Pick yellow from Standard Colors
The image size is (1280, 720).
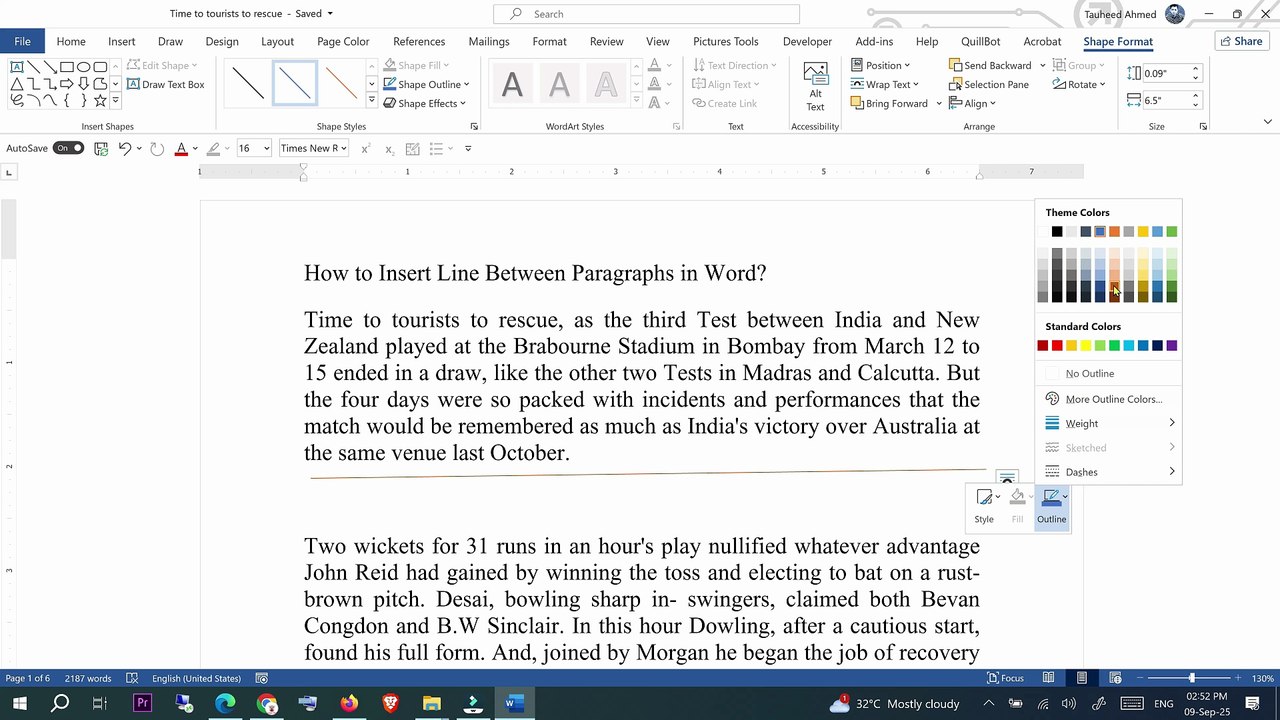(1085, 346)
